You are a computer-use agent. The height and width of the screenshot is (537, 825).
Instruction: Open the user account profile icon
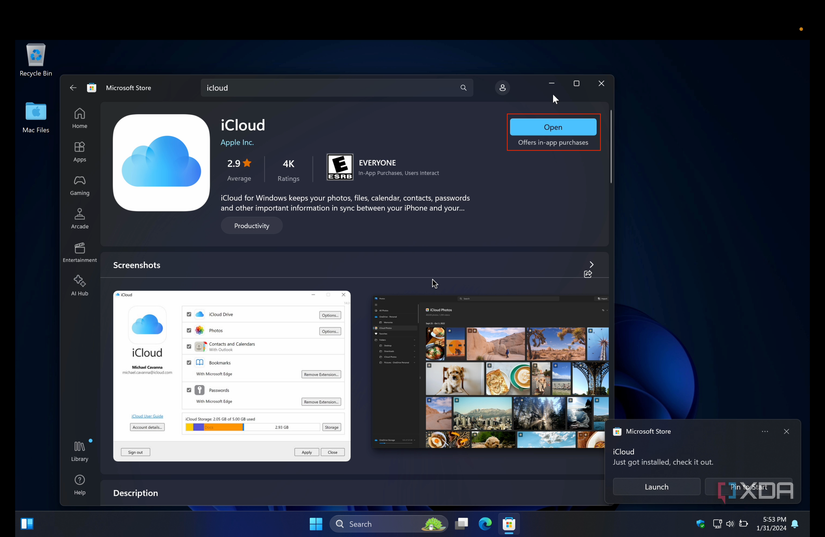(x=502, y=88)
